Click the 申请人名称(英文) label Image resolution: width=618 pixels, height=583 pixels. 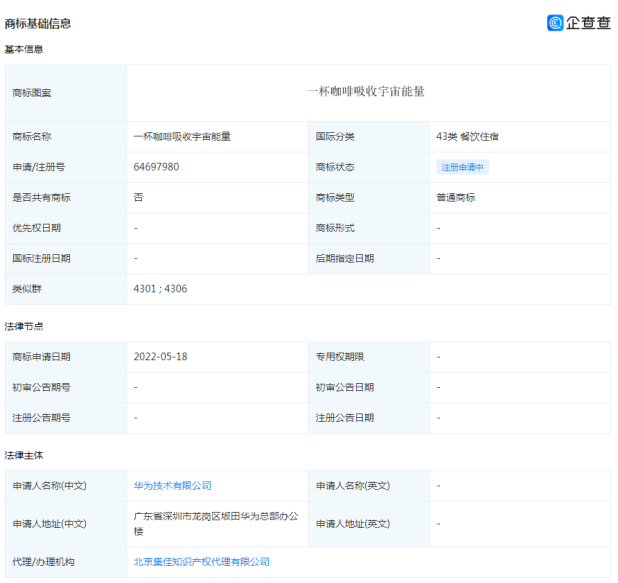pyautogui.click(x=353, y=486)
